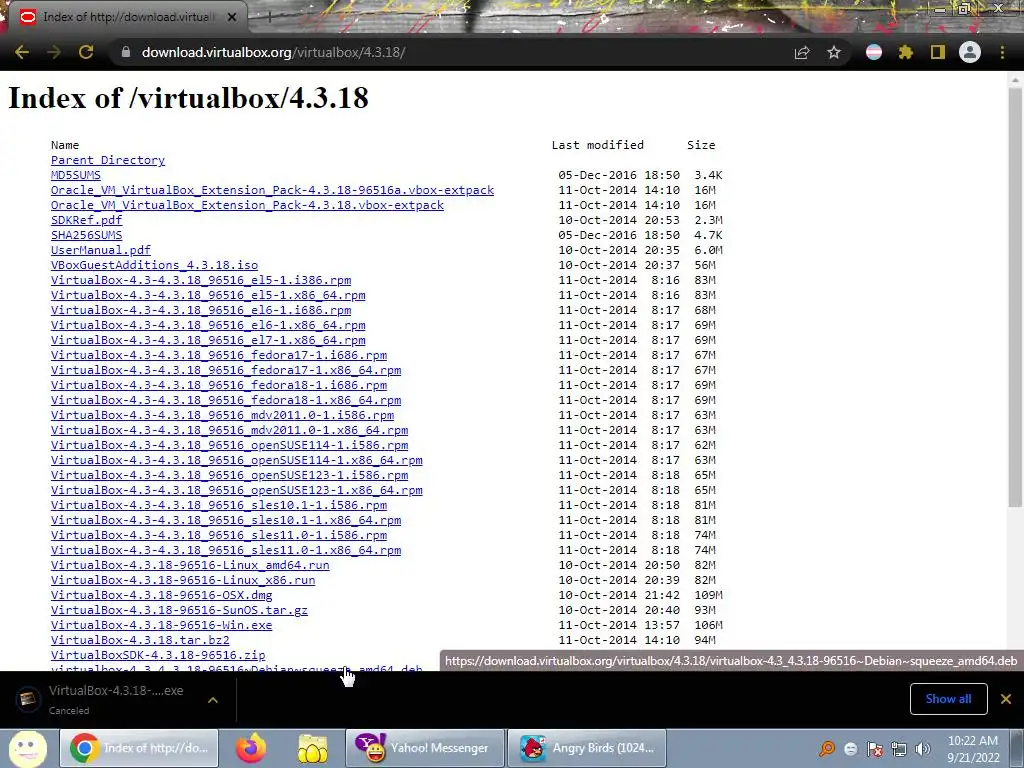
Task: Open the Extensions puzzle piece menu
Action: pos(906,52)
